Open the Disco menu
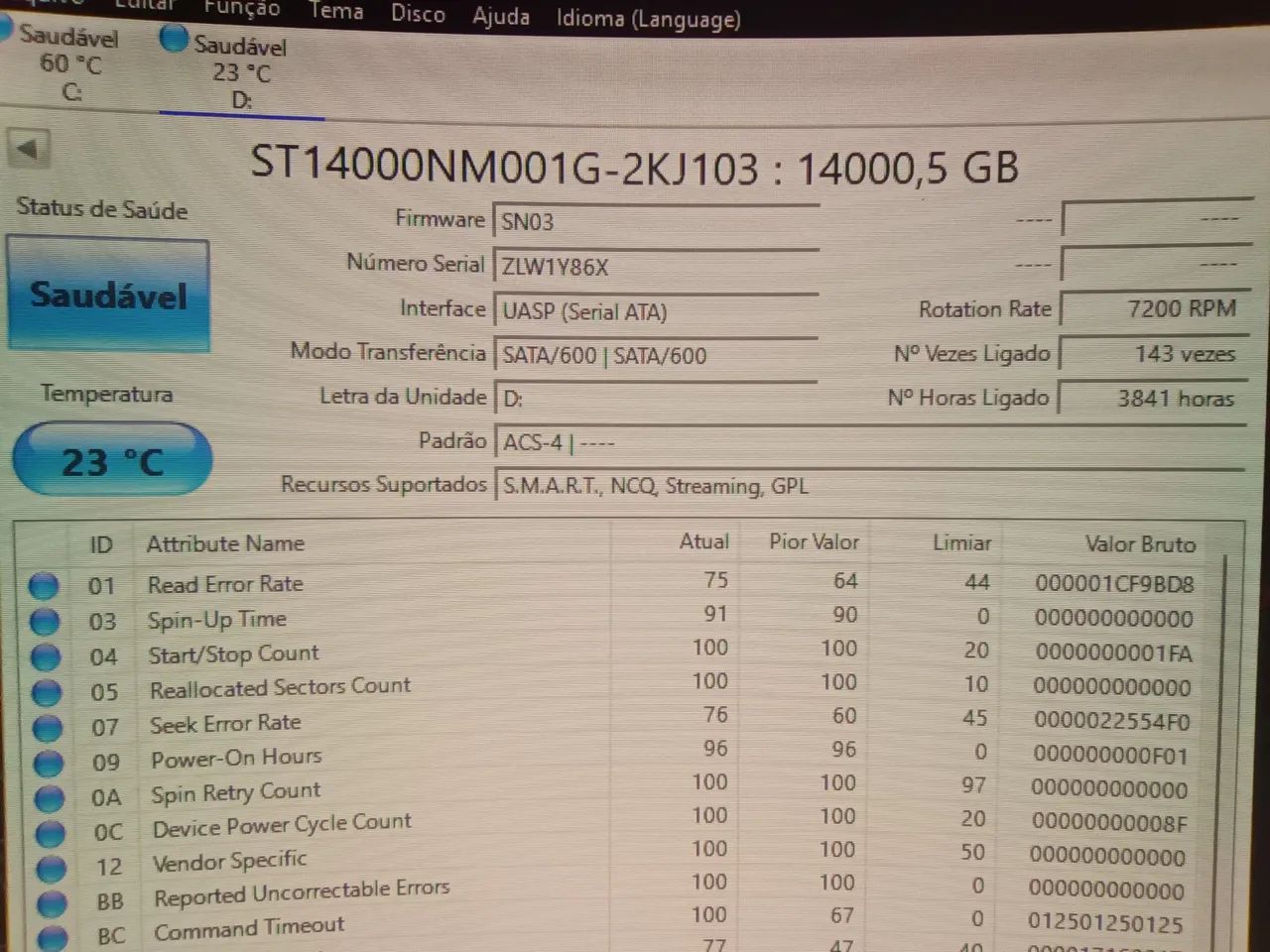This screenshot has width=1270, height=952. [418, 14]
